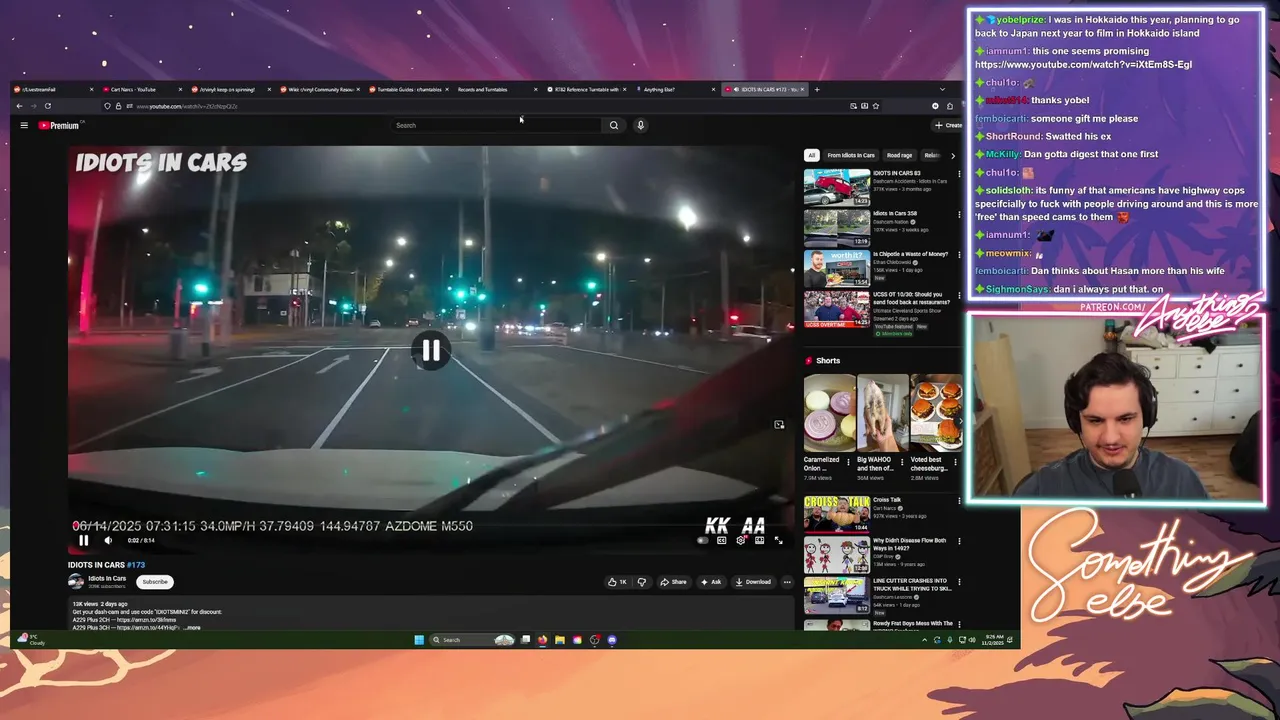Viewport: 1280px width, 720px height.
Task: Pause the video with the player pause button
Action: 84,540
